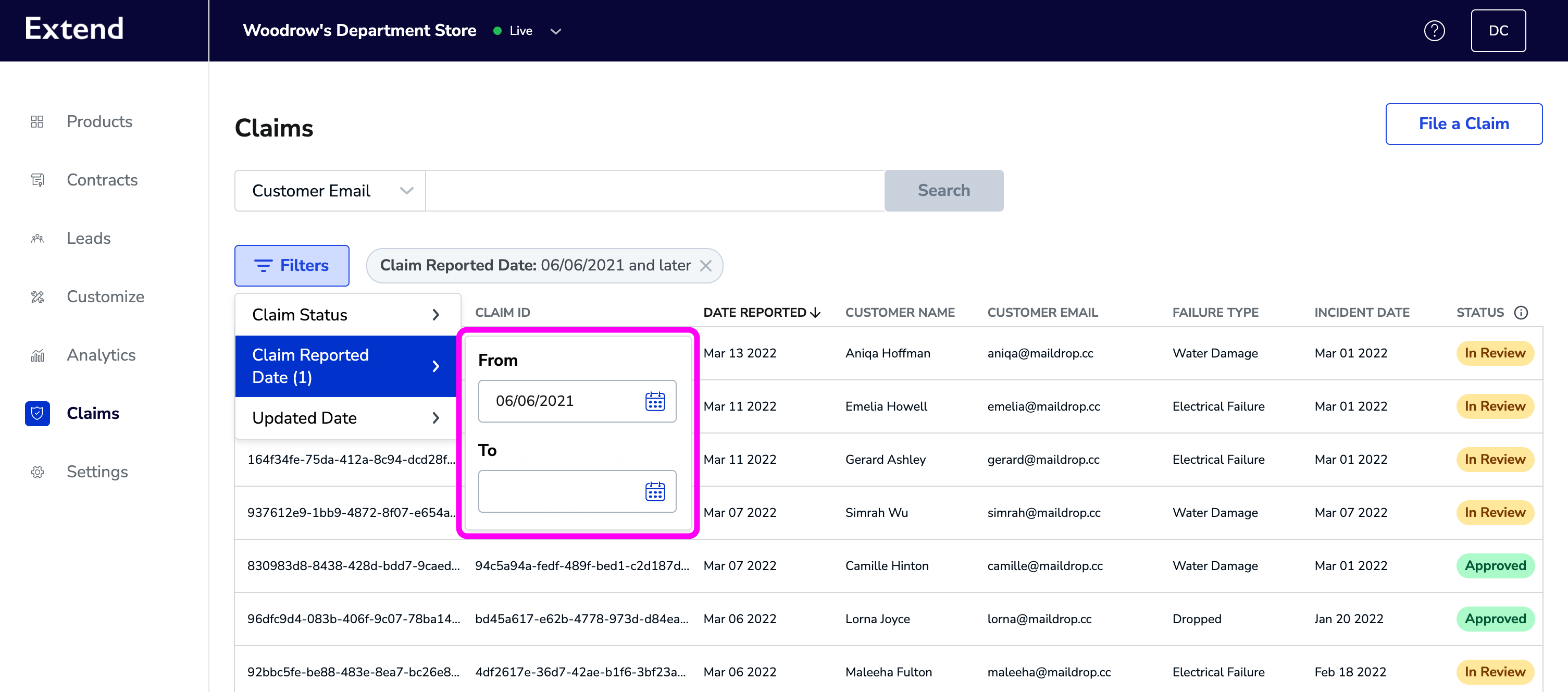Click the Date Reported sort arrow
This screenshot has height=692, width=1568.
tap(816, 312)
